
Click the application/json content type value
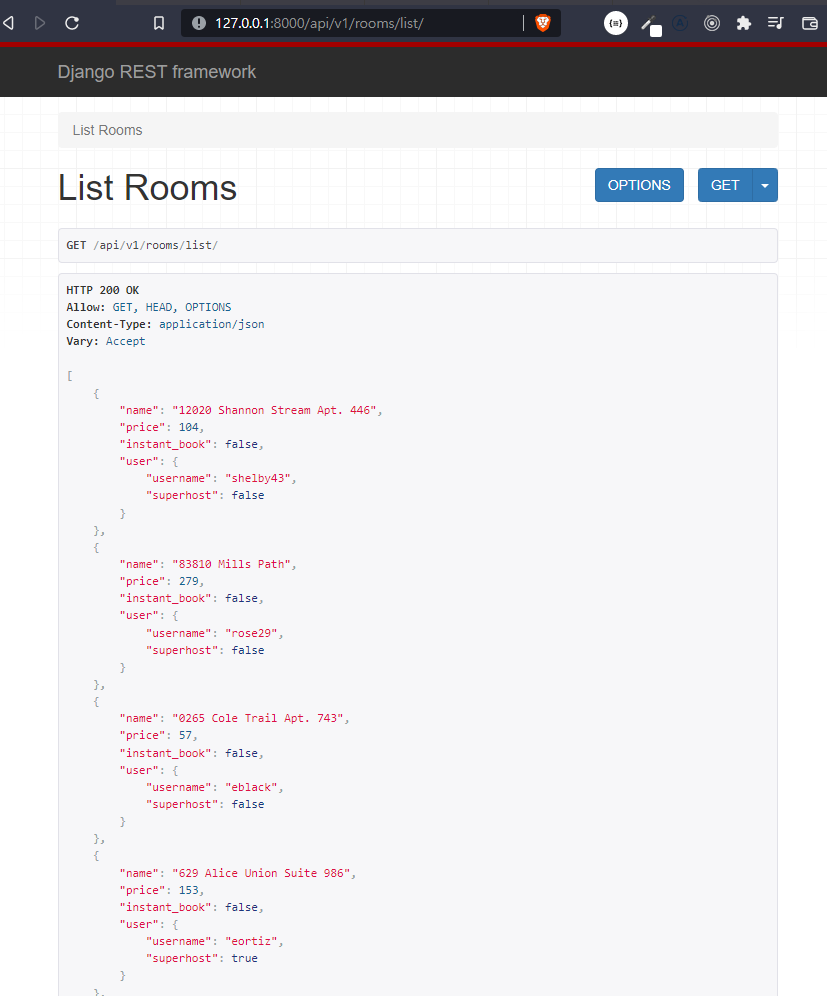point(212,324)
